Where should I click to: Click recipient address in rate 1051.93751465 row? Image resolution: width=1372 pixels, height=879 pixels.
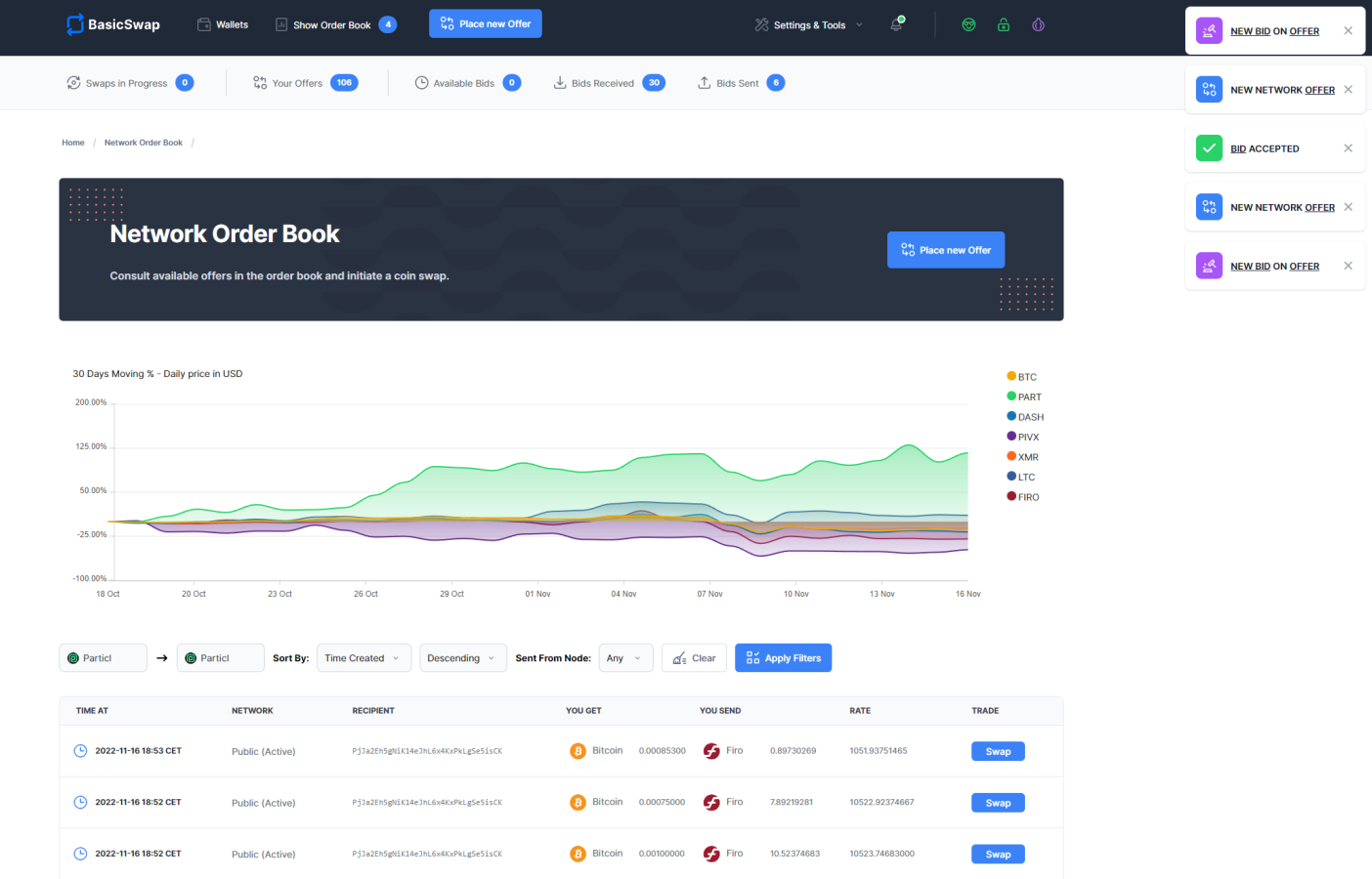[427, 751]
